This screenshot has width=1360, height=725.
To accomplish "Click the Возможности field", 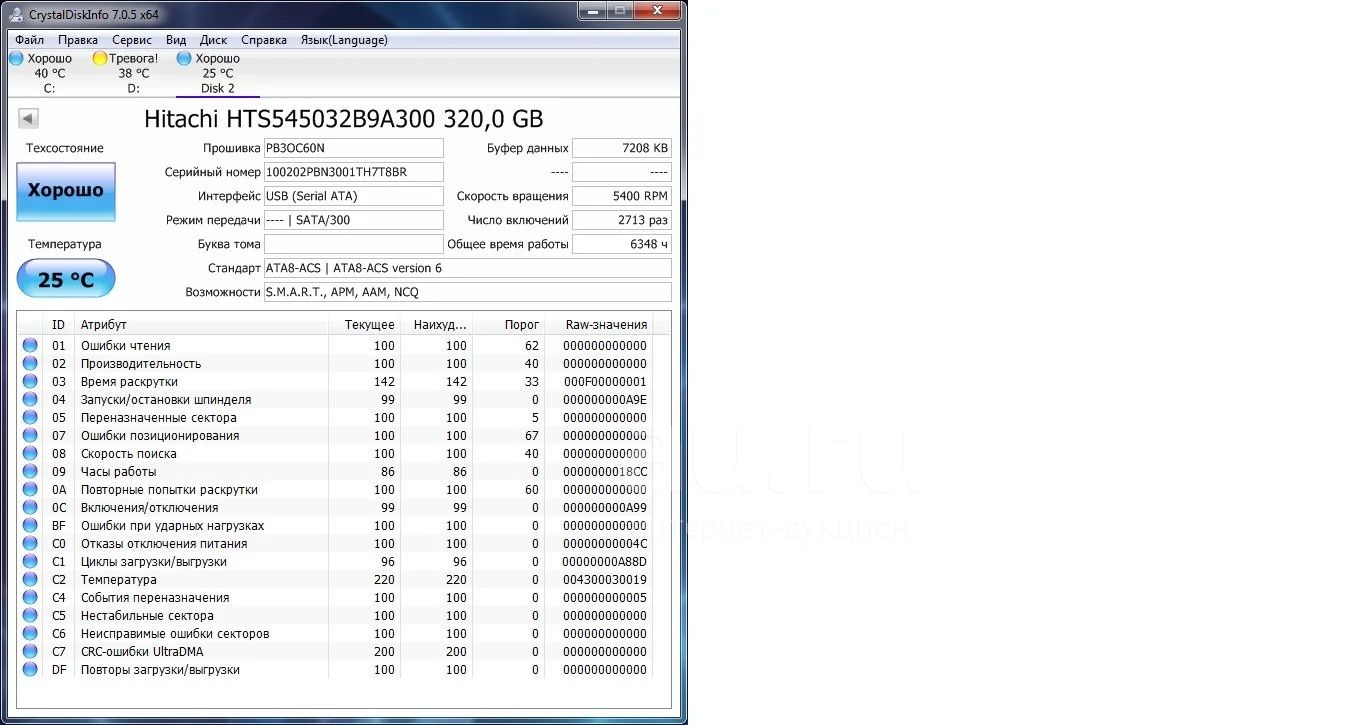I will [467, 292].
